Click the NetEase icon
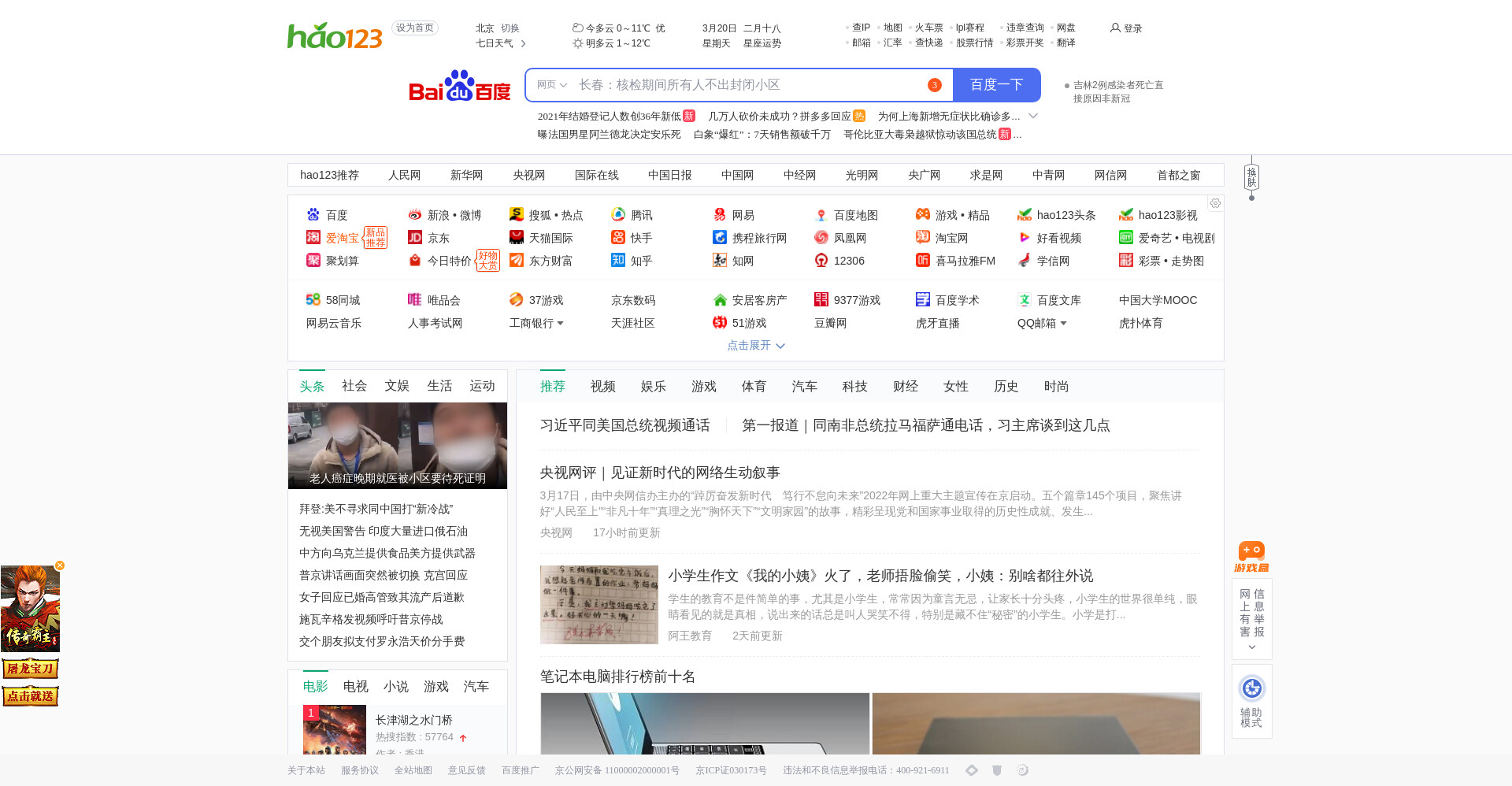The image size is (1512, 786). (720, 214)
